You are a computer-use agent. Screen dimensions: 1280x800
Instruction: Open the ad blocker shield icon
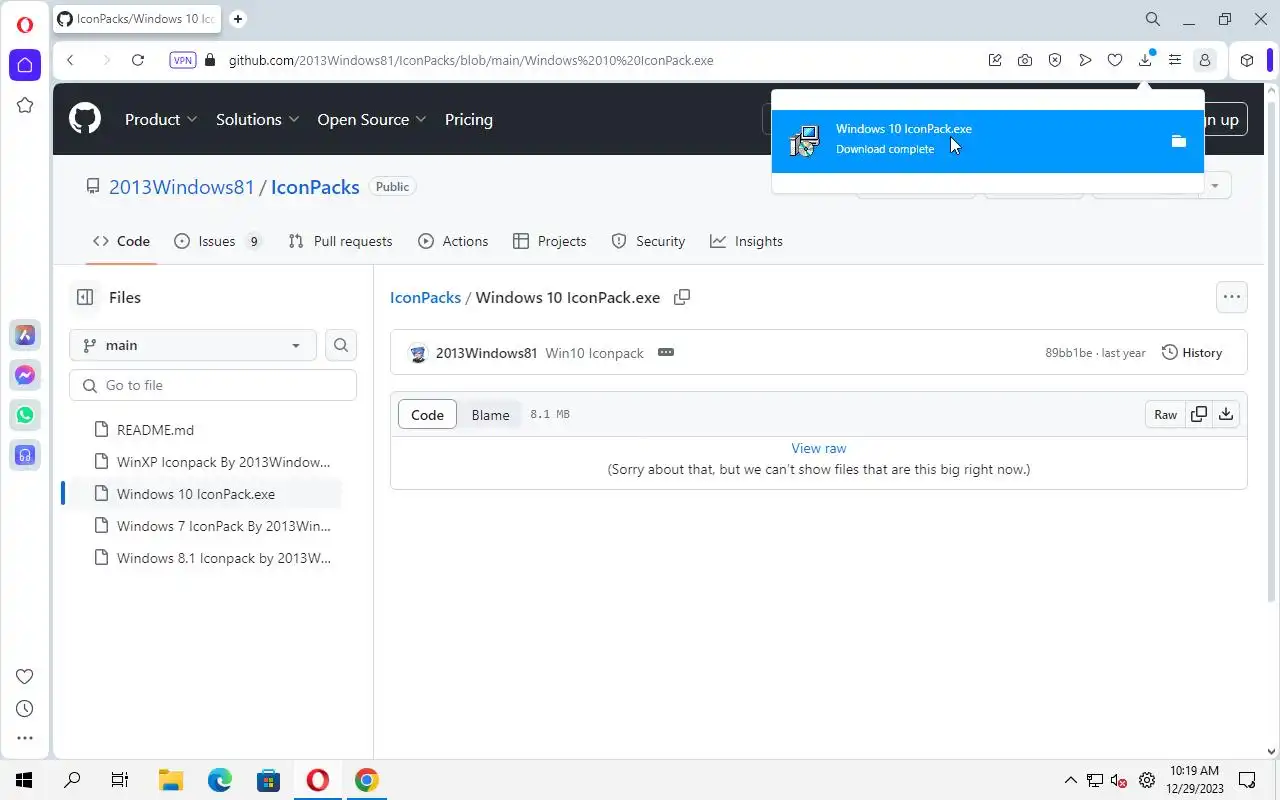point(1055,60)
